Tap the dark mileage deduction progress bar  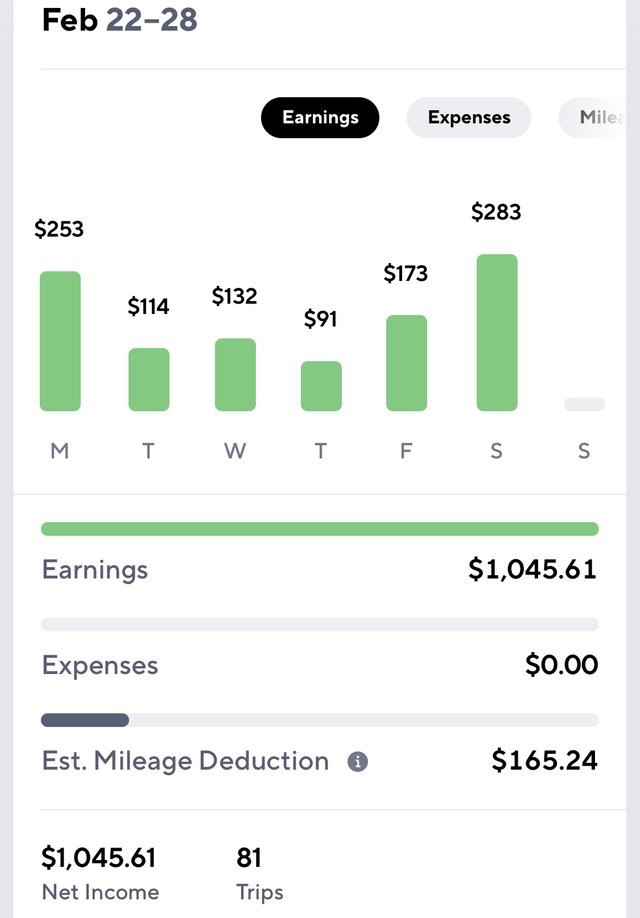click(x=85, y=720)
